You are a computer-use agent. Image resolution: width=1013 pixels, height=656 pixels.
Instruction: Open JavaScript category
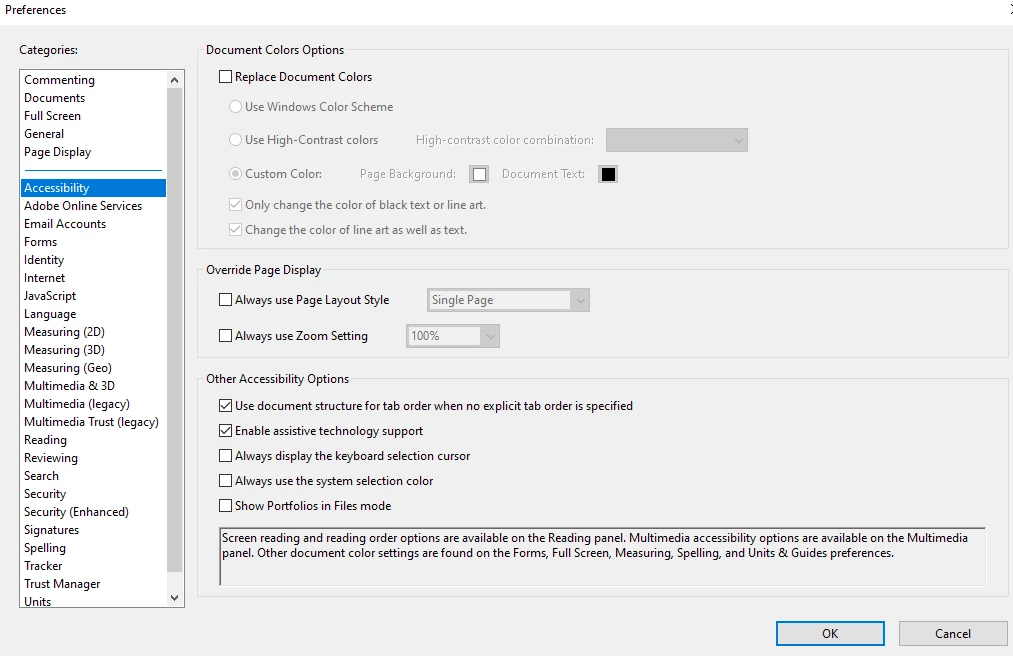pos(93,296)
